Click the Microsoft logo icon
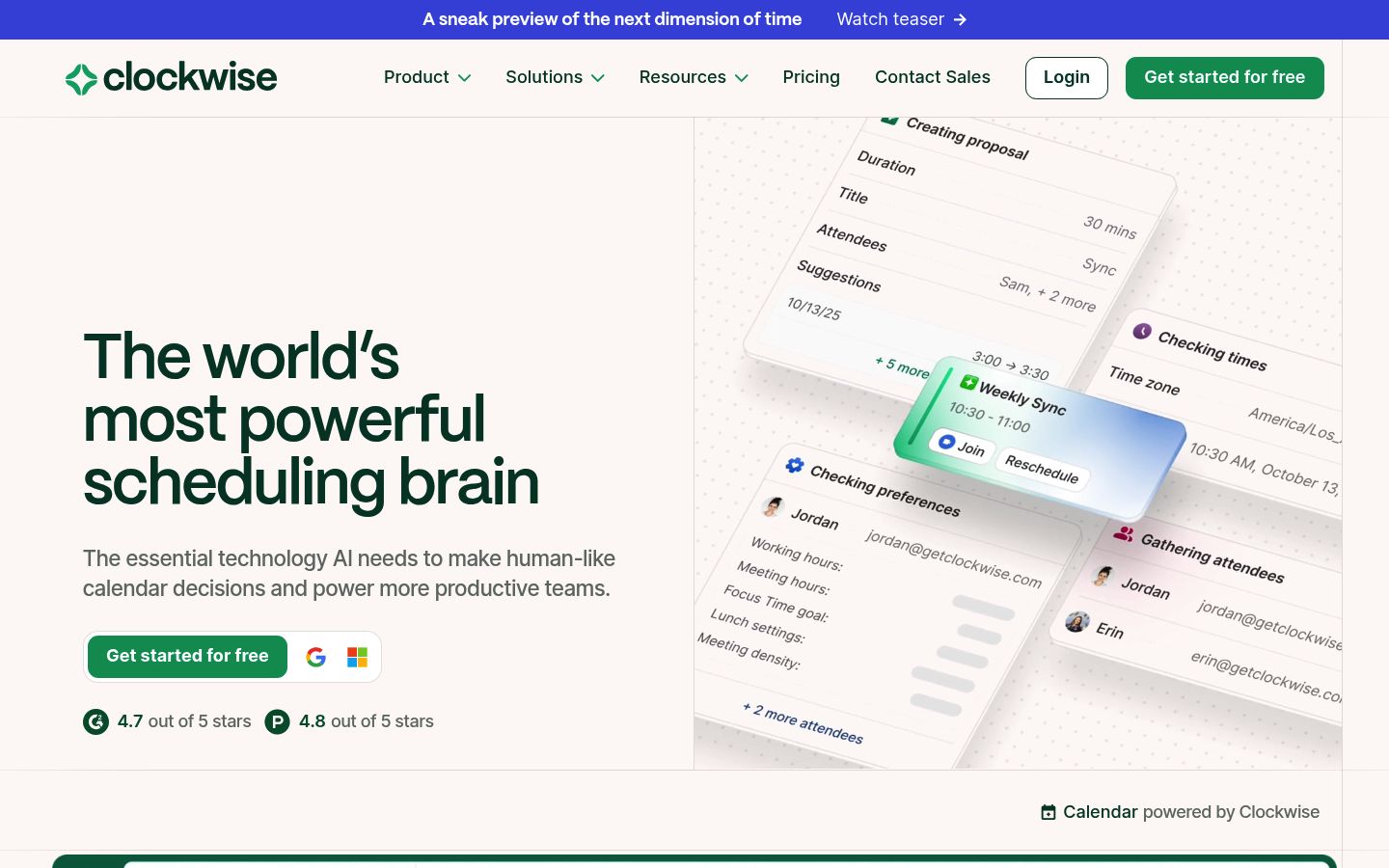This screenshot has height=868, width=1389. [x=358, y=657]
